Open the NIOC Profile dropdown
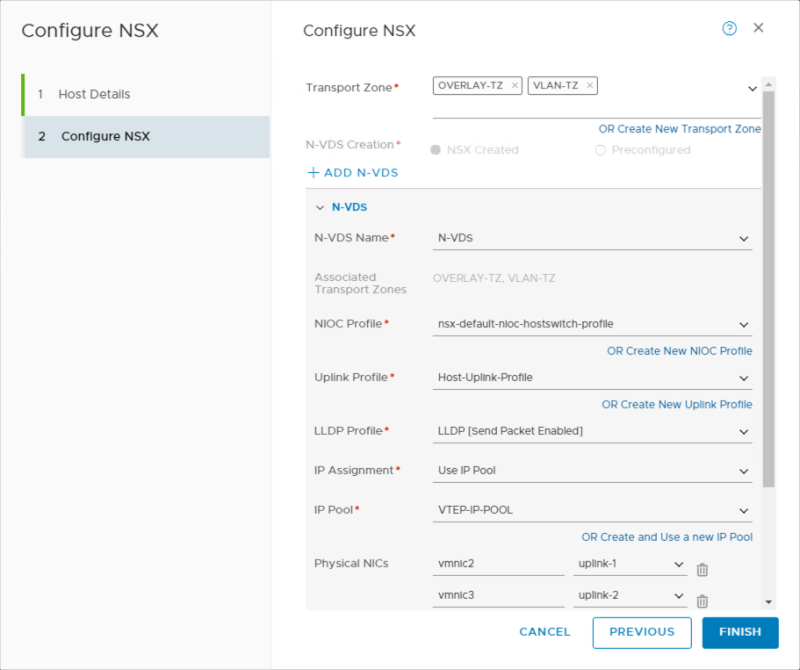 click(592, 324)
